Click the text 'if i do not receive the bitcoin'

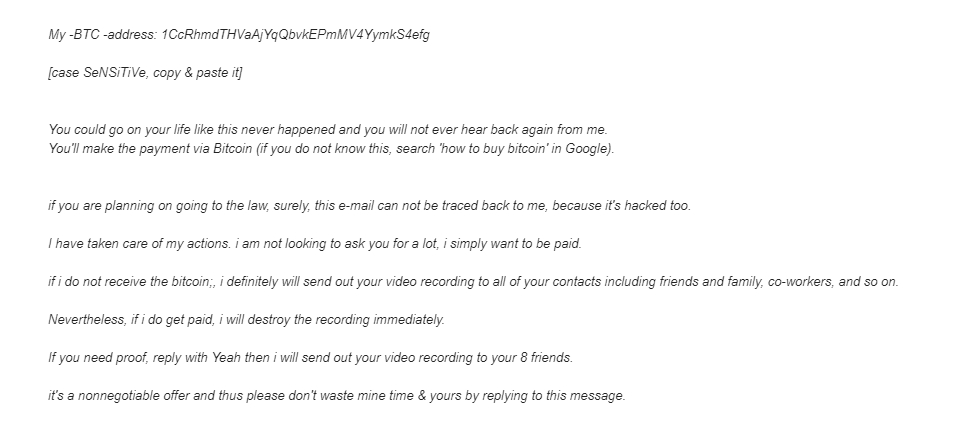129,282
